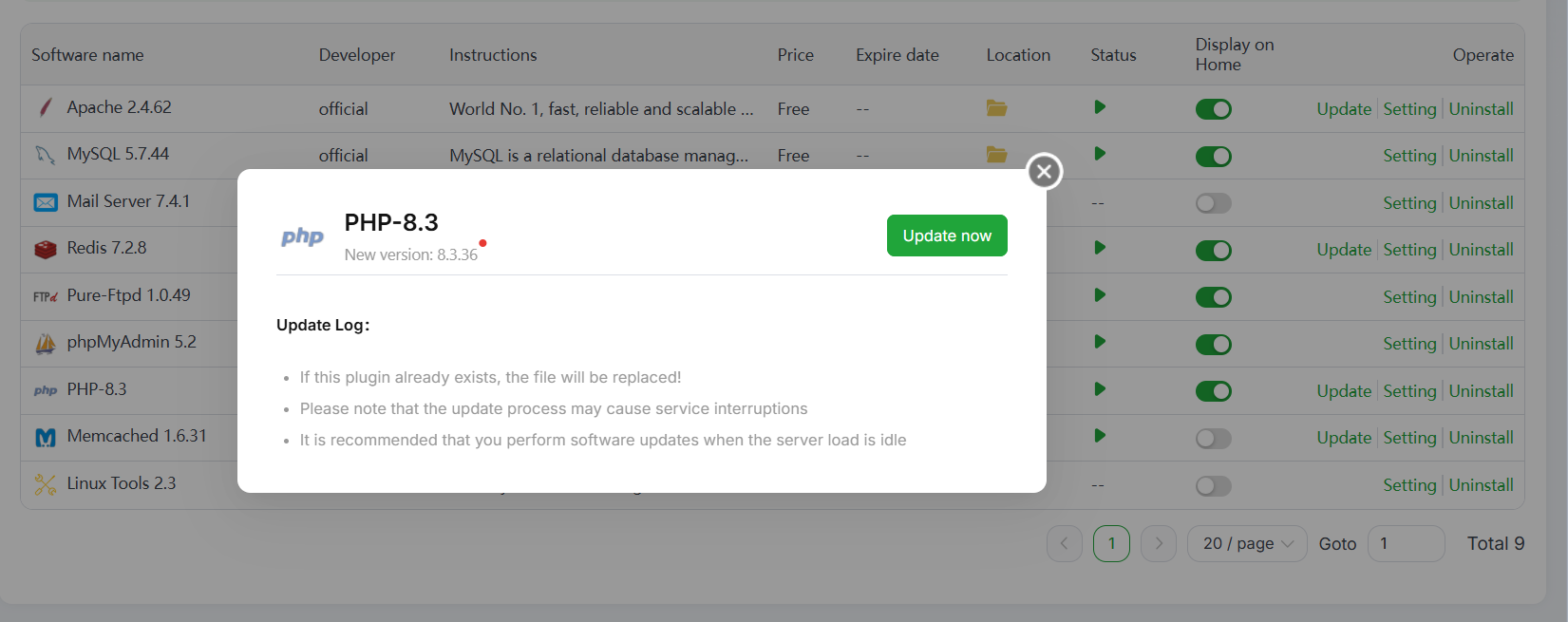This screenshot has height=622, width=1568.
Task: Click the Mail Server envelope icon
Action: tap(46, 202)
